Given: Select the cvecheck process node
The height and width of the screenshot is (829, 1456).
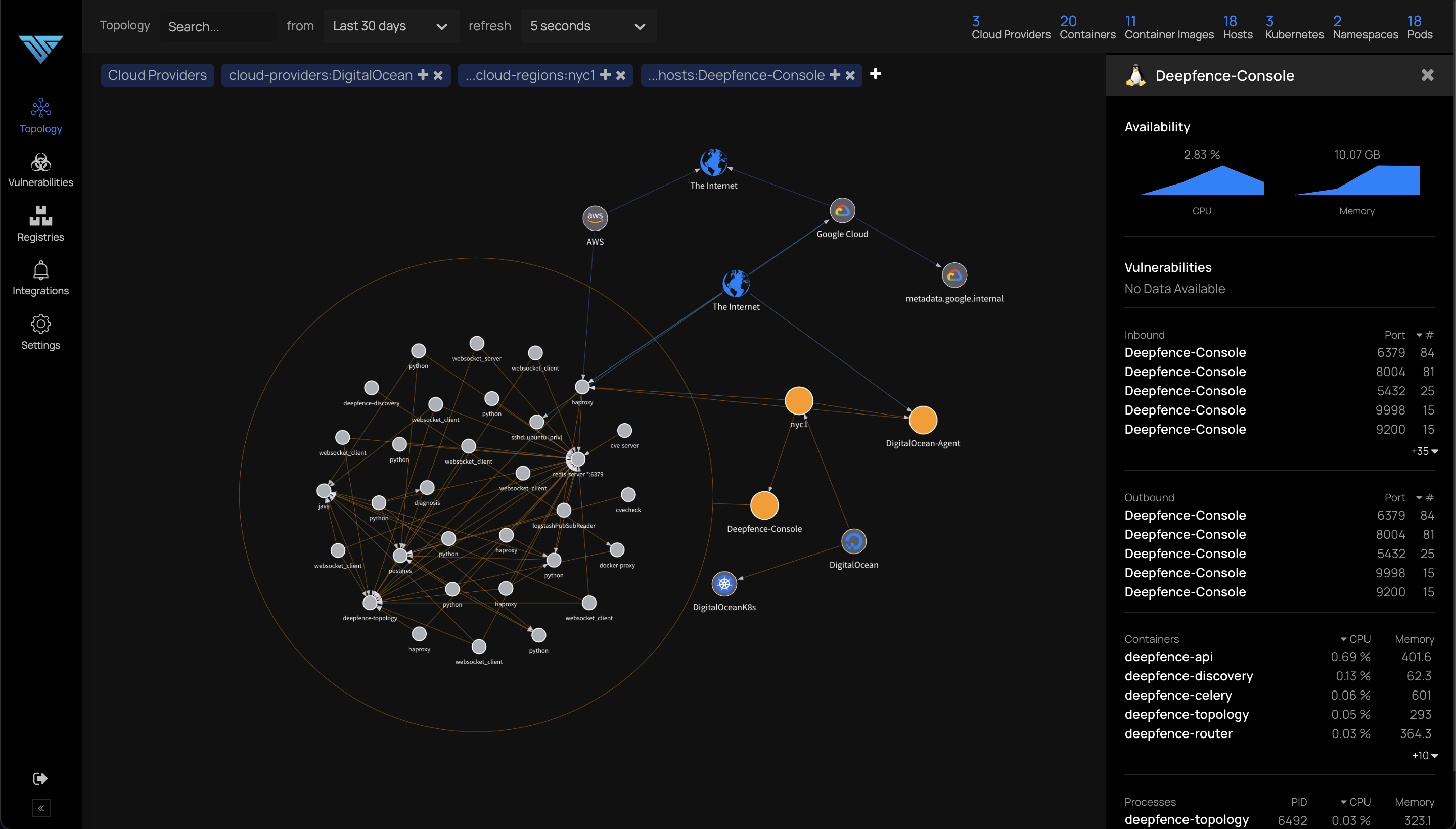Looking at the screenshot, I should 628,495.
